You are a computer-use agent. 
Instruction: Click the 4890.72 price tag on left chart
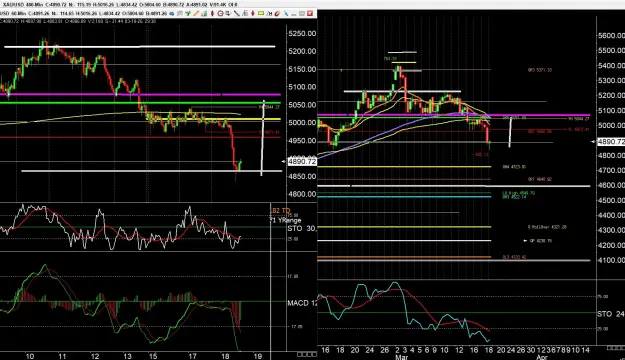302,161
